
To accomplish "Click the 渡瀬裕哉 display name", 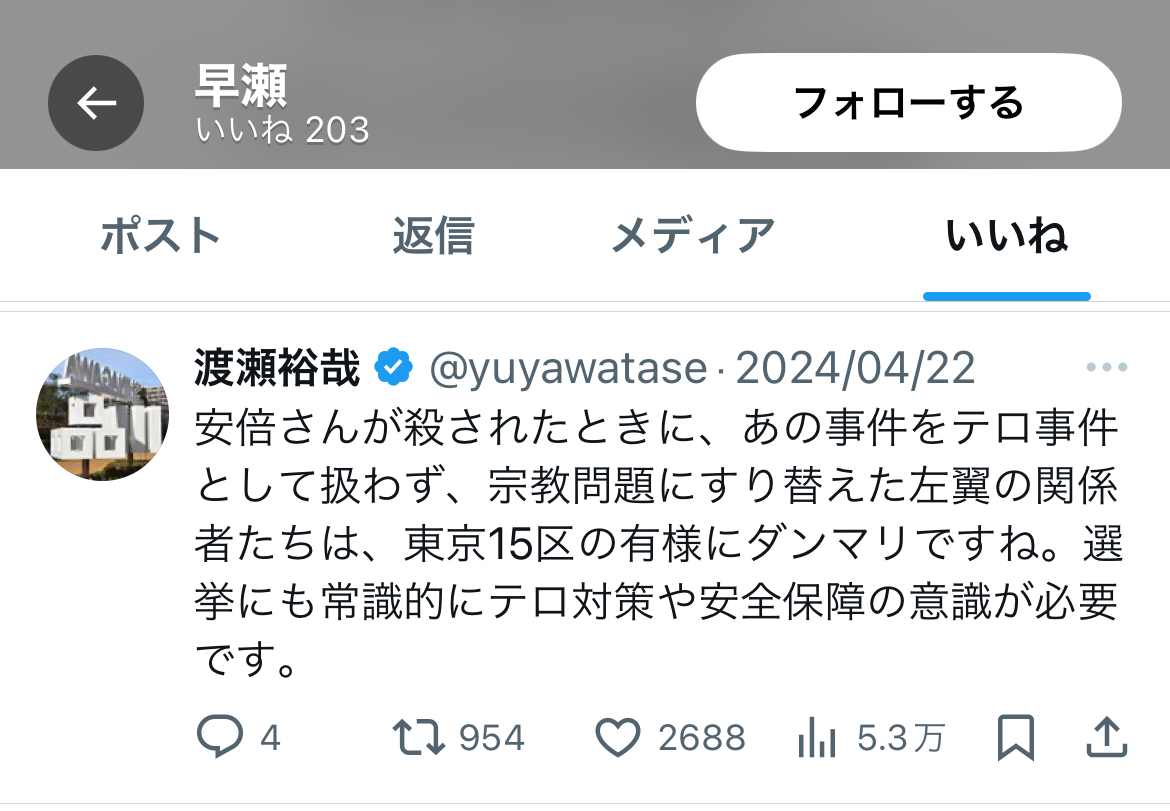I will [x=278, y=368].
